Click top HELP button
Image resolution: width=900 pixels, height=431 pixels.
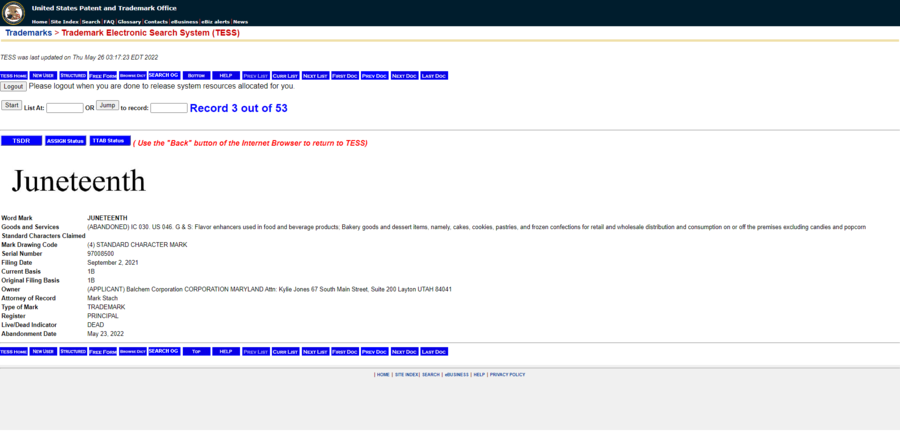click(226, 76)
